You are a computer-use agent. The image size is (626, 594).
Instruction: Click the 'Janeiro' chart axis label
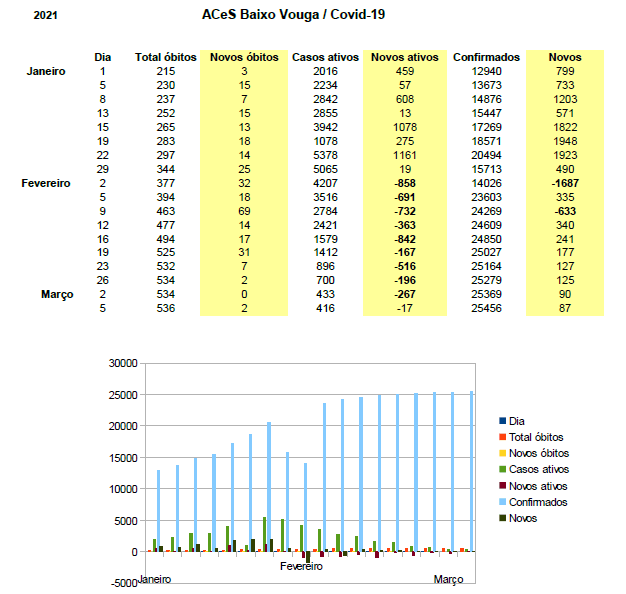[x=155, y=579]
